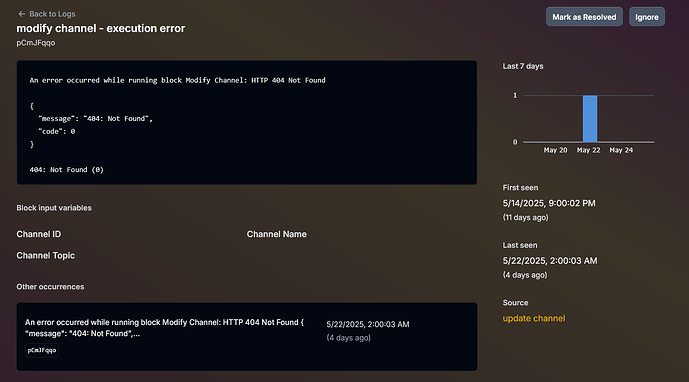Select the pCmJFqqo tag in other occurrences
This screenshot has height=382, width=689.
[42, 350]
